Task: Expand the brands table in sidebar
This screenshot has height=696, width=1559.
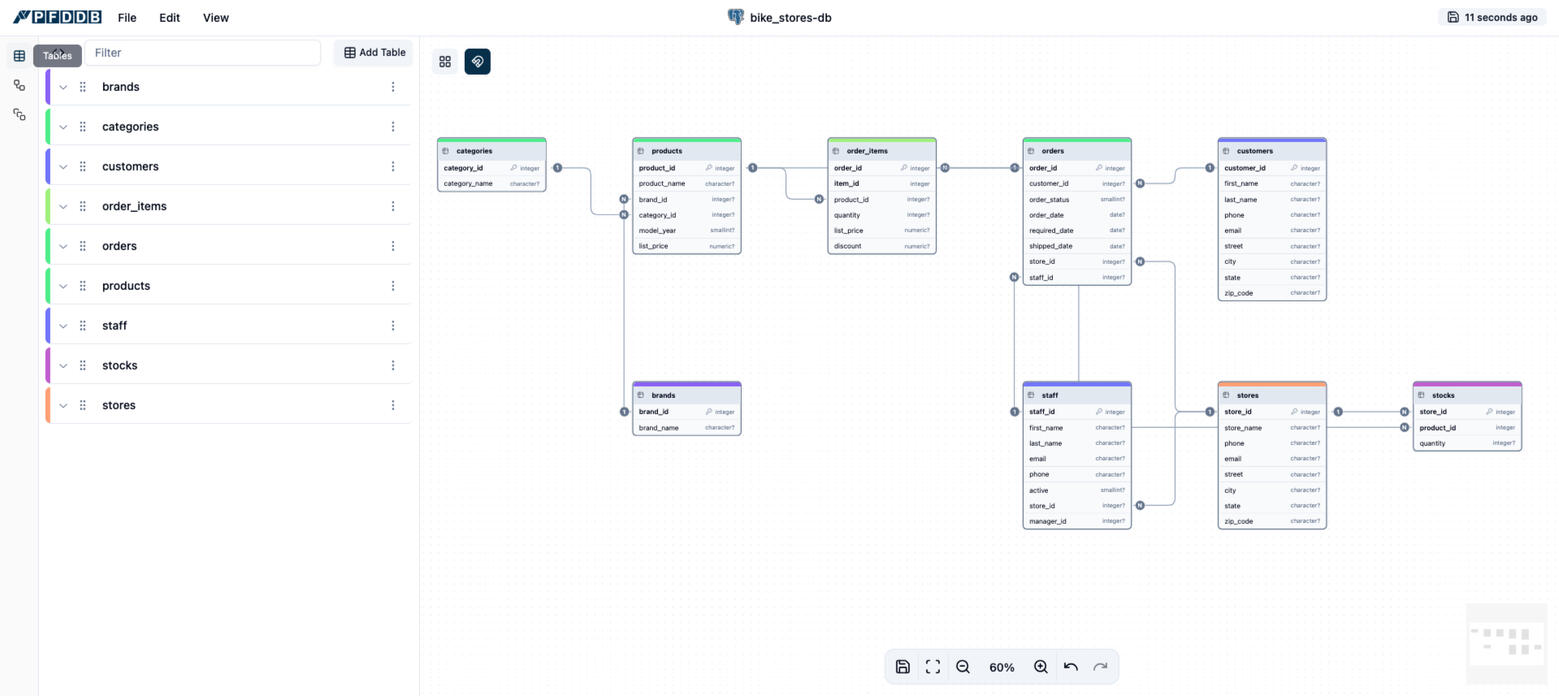Action: tap(63, 87)
